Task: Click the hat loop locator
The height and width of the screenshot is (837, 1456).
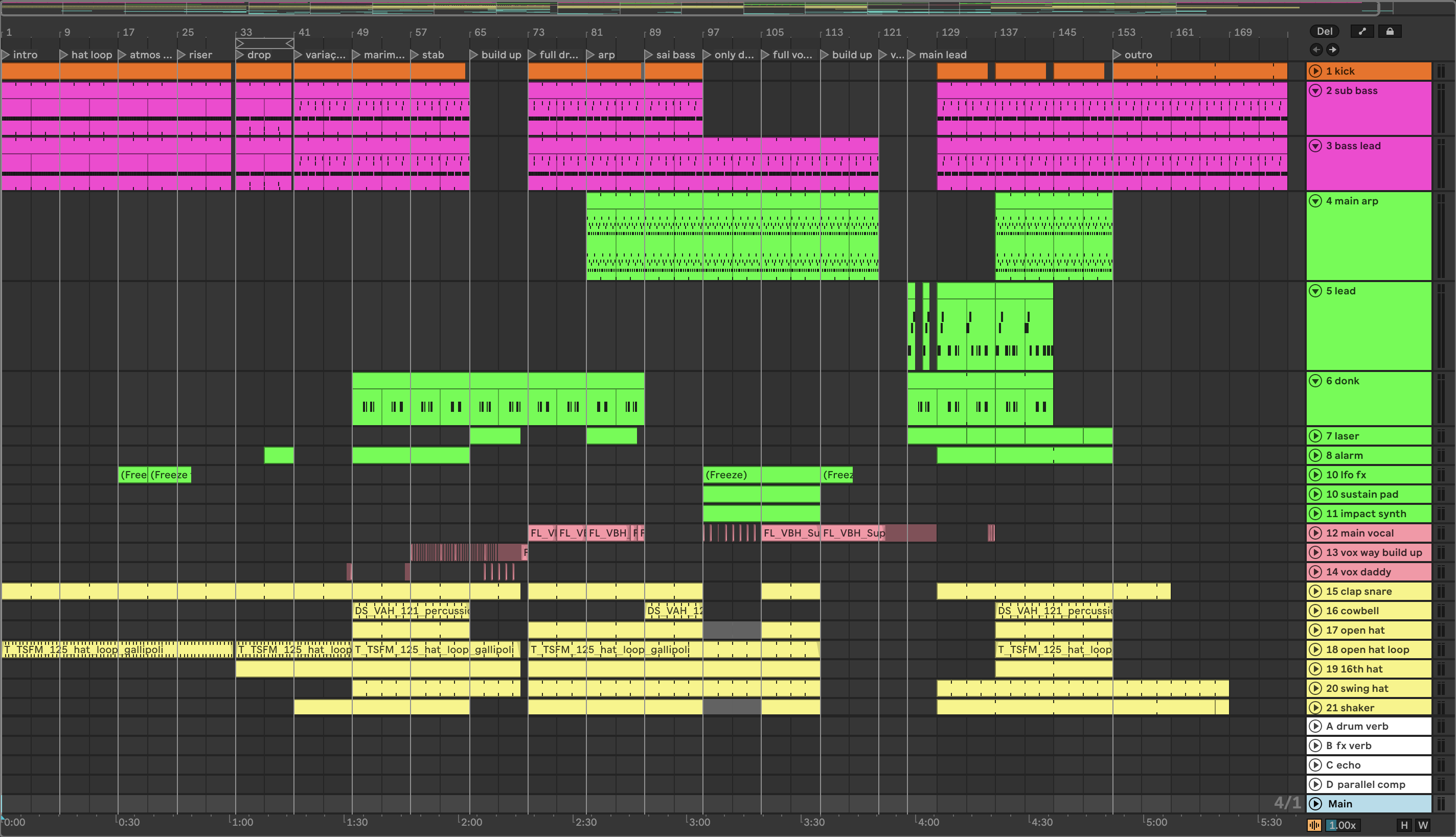Action: point(64,55)
